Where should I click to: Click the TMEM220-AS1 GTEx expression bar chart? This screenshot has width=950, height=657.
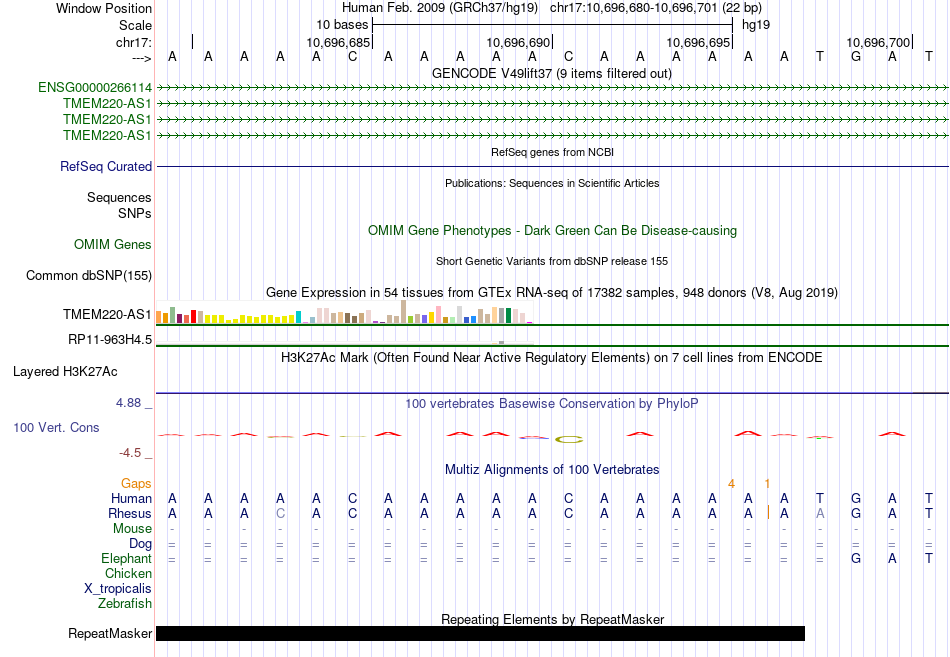point(344,313)
